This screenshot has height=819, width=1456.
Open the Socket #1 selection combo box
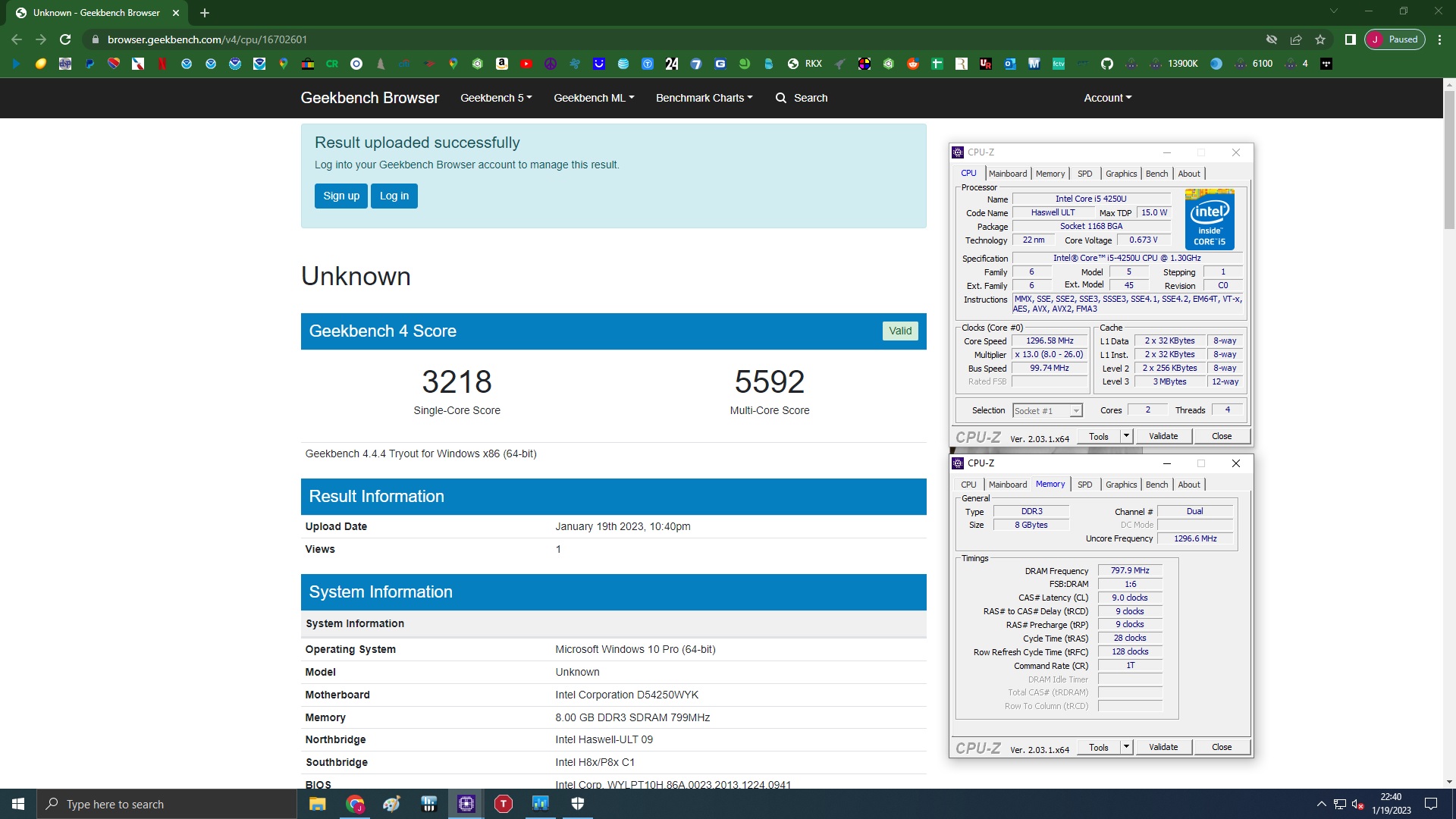pos(1047,410)
